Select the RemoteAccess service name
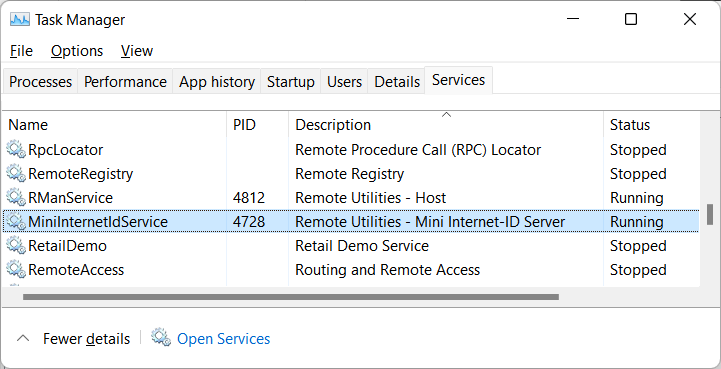Screen dimensions: 721x369 click(76, 270)
